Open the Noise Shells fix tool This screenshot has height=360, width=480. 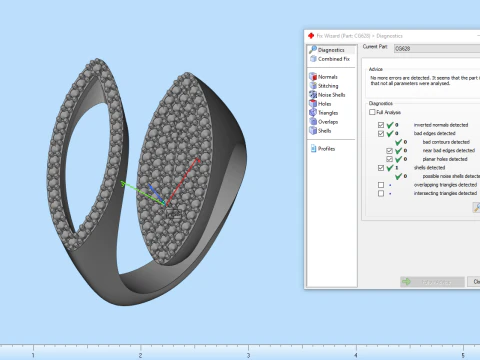coord(327,95)
